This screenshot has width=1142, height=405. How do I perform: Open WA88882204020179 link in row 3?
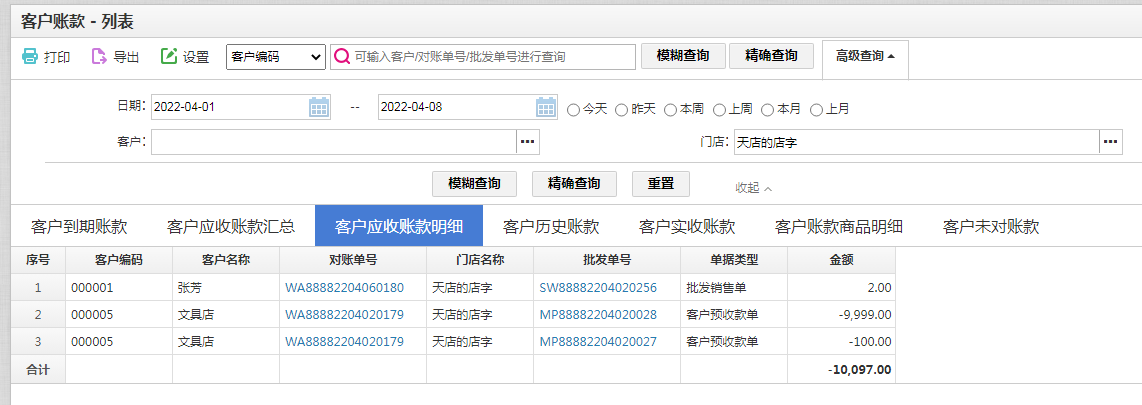point(344,342)
